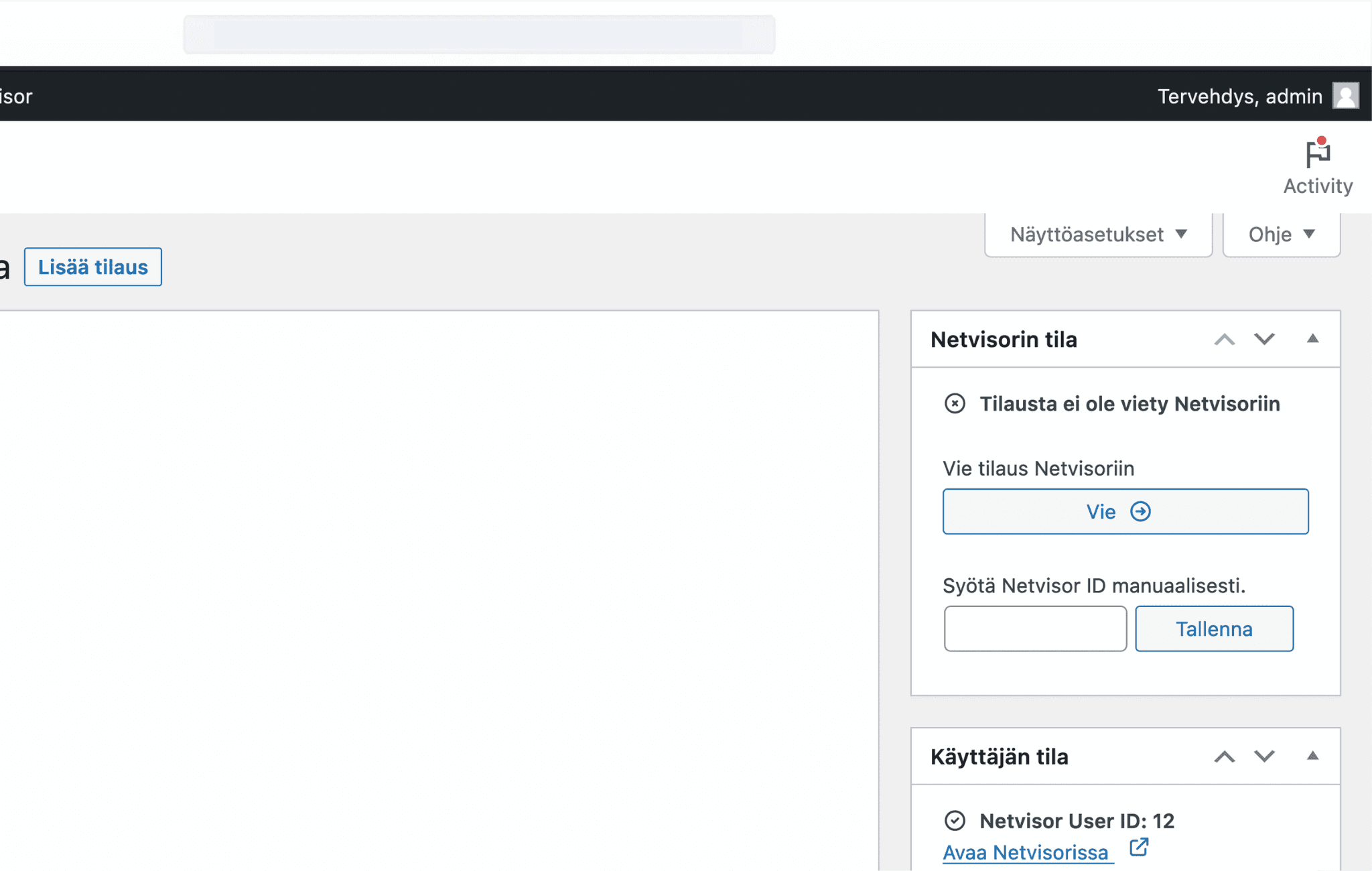Click the Vie tilaus Netvisoriin label
Screen dimensions: 1372x871
(x=1038, y=468)
